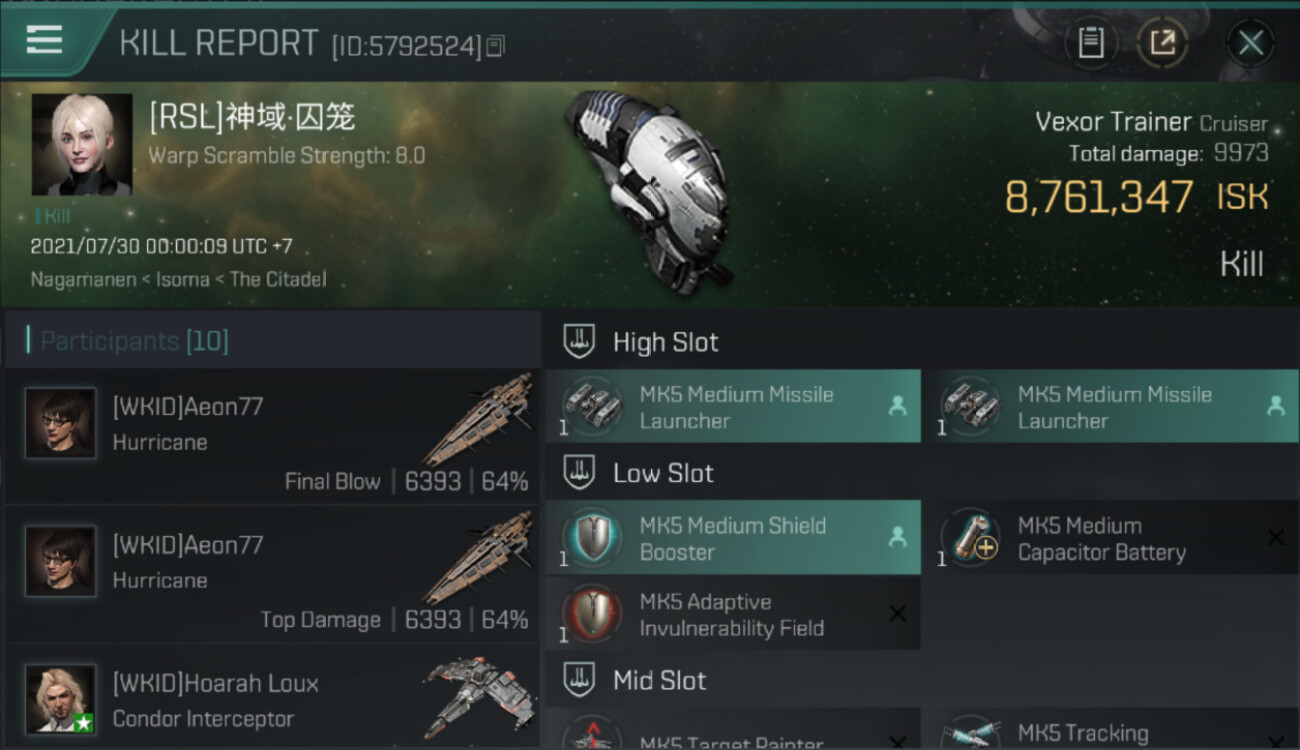Click the victim pilot portrait
The image size is (1300, 750).
82,144
